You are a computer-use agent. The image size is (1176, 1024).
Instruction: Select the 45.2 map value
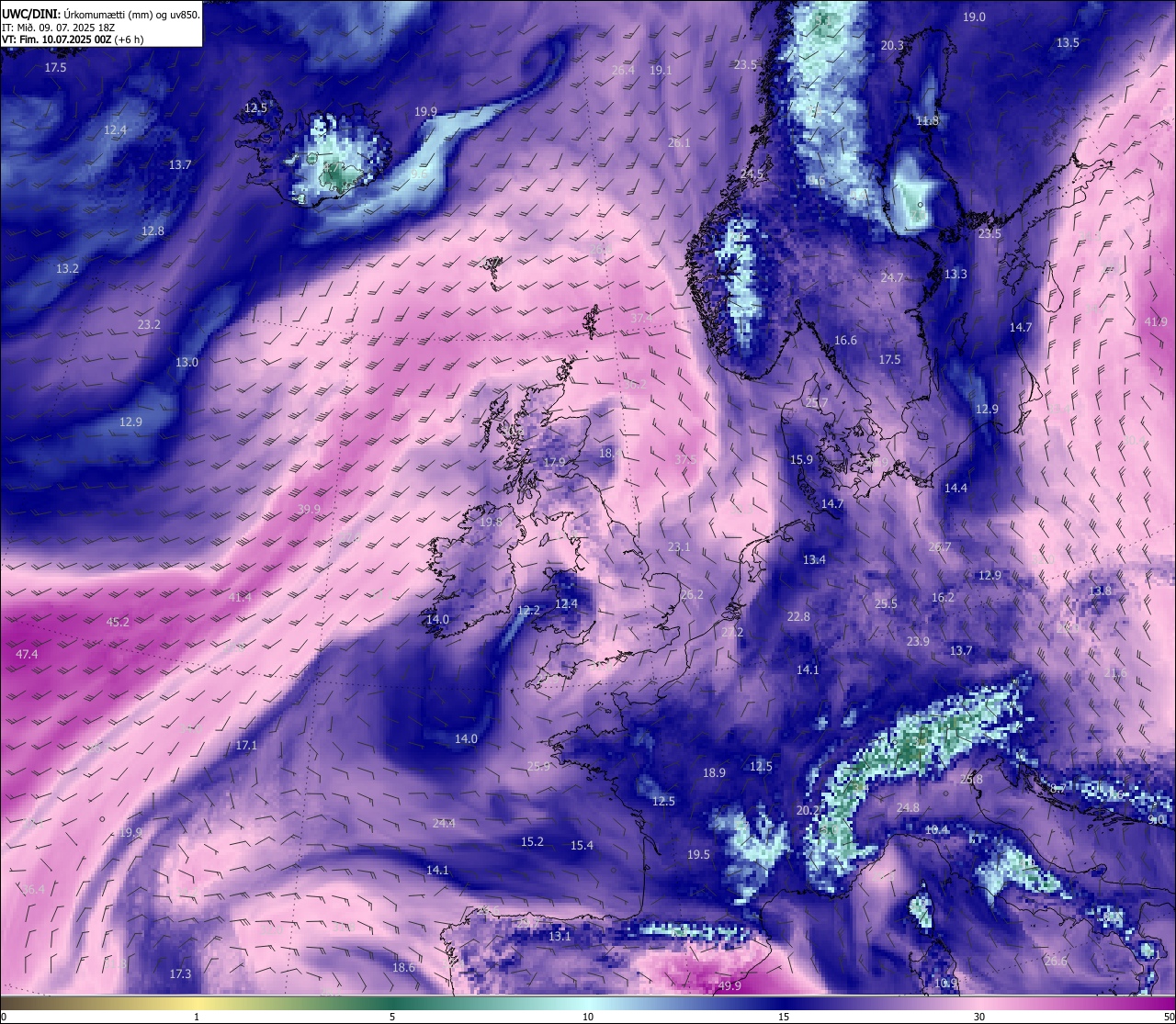click(118, 622)
